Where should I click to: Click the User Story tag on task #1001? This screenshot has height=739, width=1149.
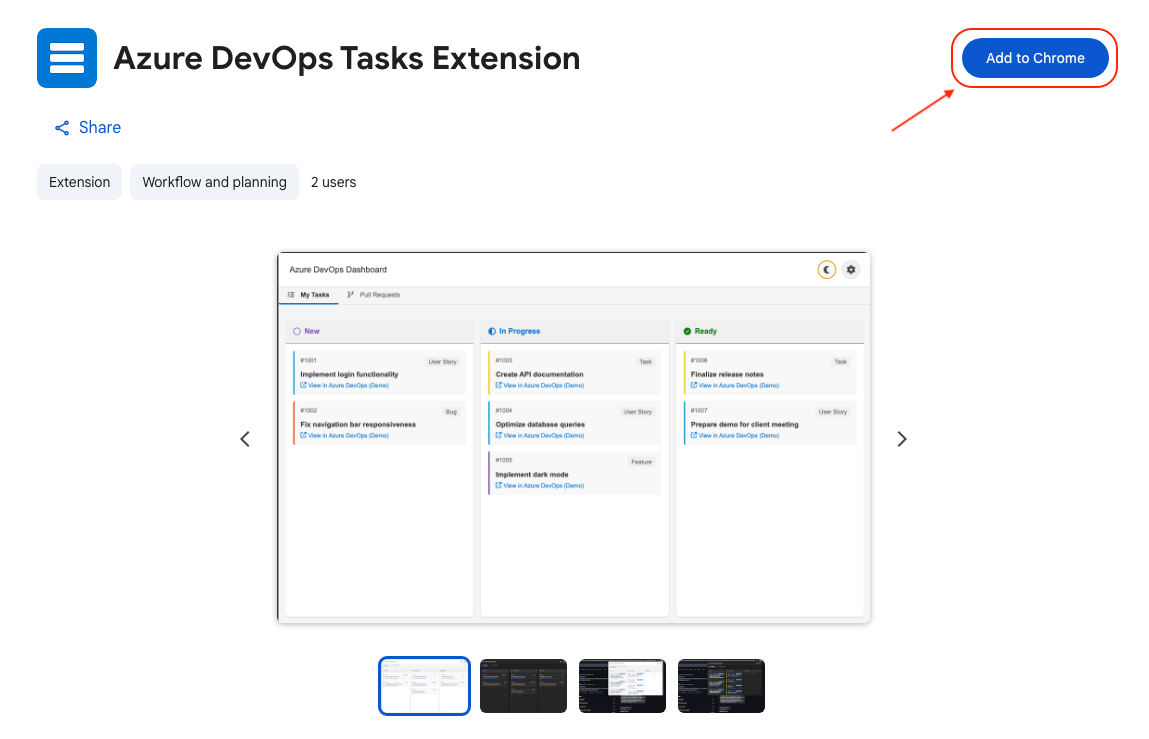pyautogui.click(x=443, y=361)
